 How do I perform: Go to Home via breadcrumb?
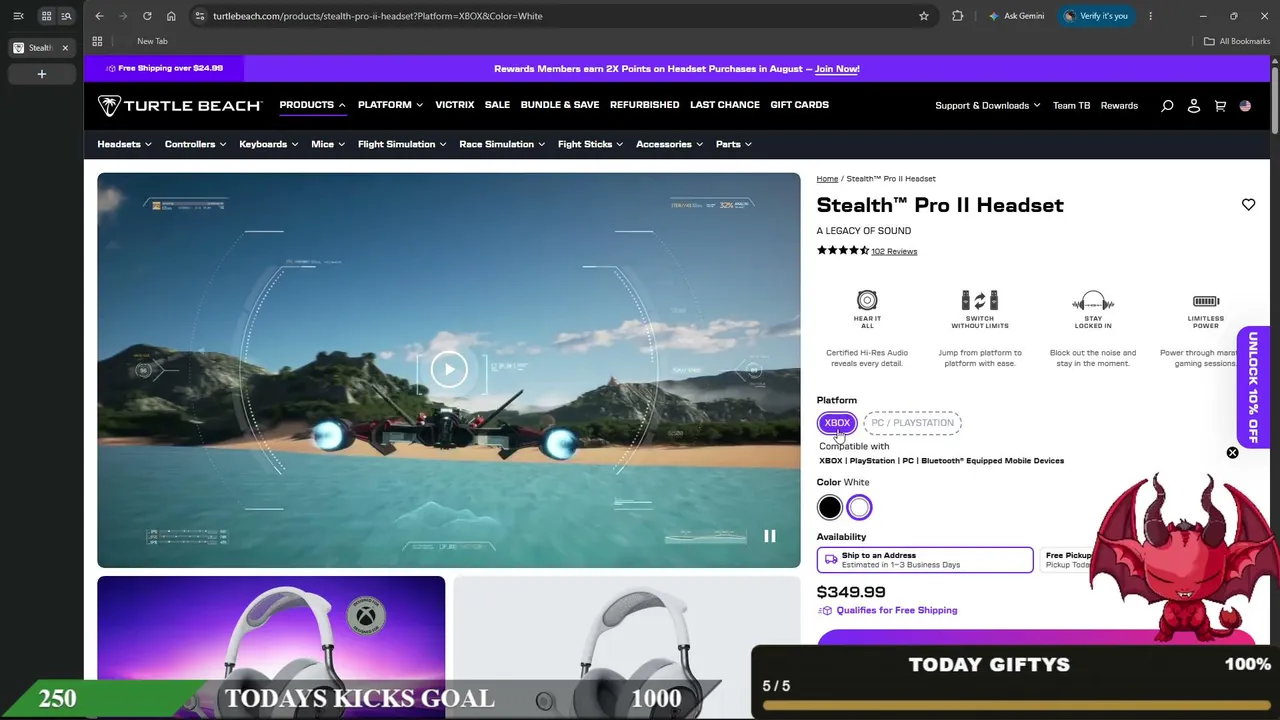(x=827, y=179)
